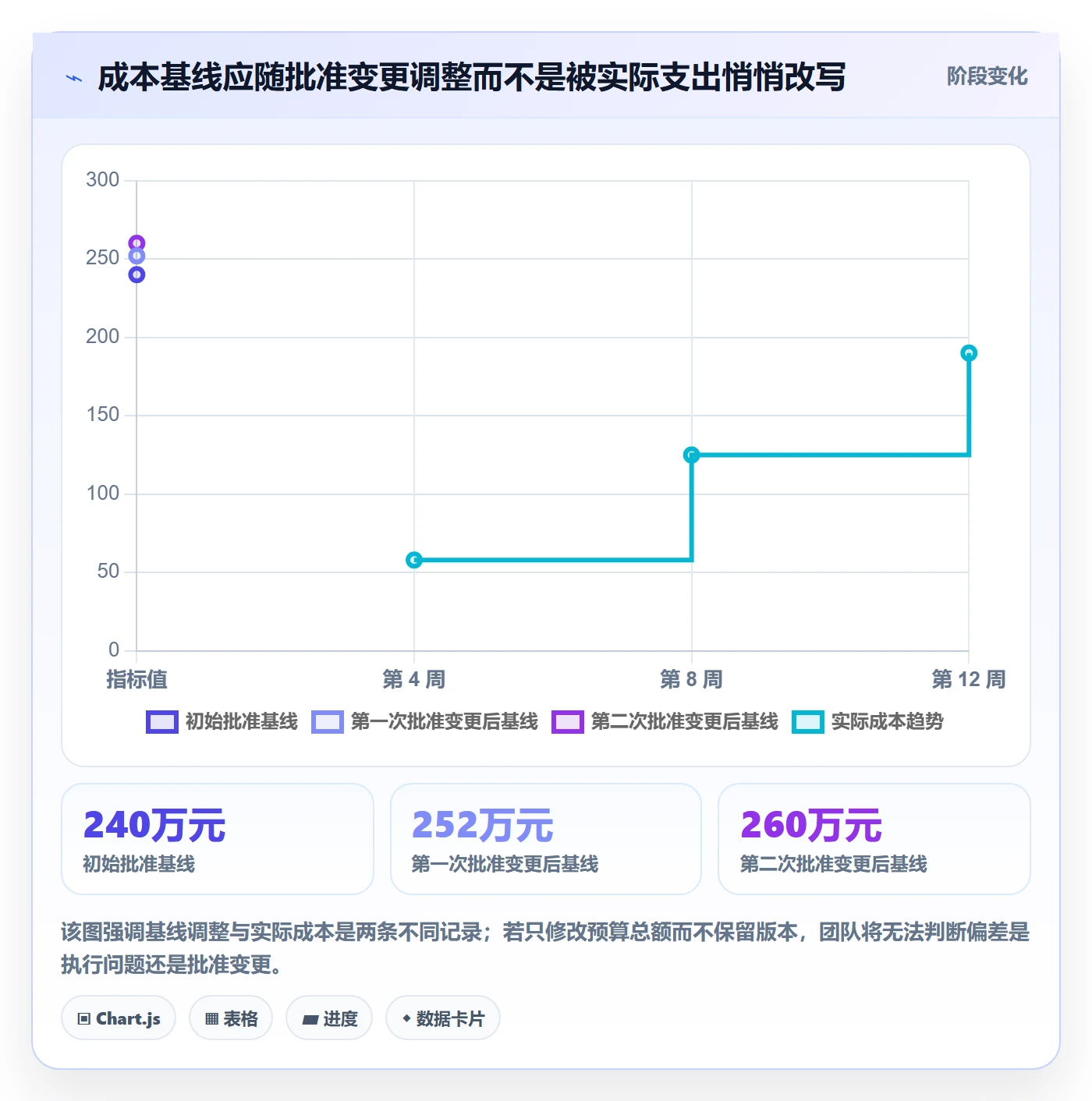1092x1101 pixels.
Task: Click the light-blue 252 baseline data point
Action: [136, 256]
